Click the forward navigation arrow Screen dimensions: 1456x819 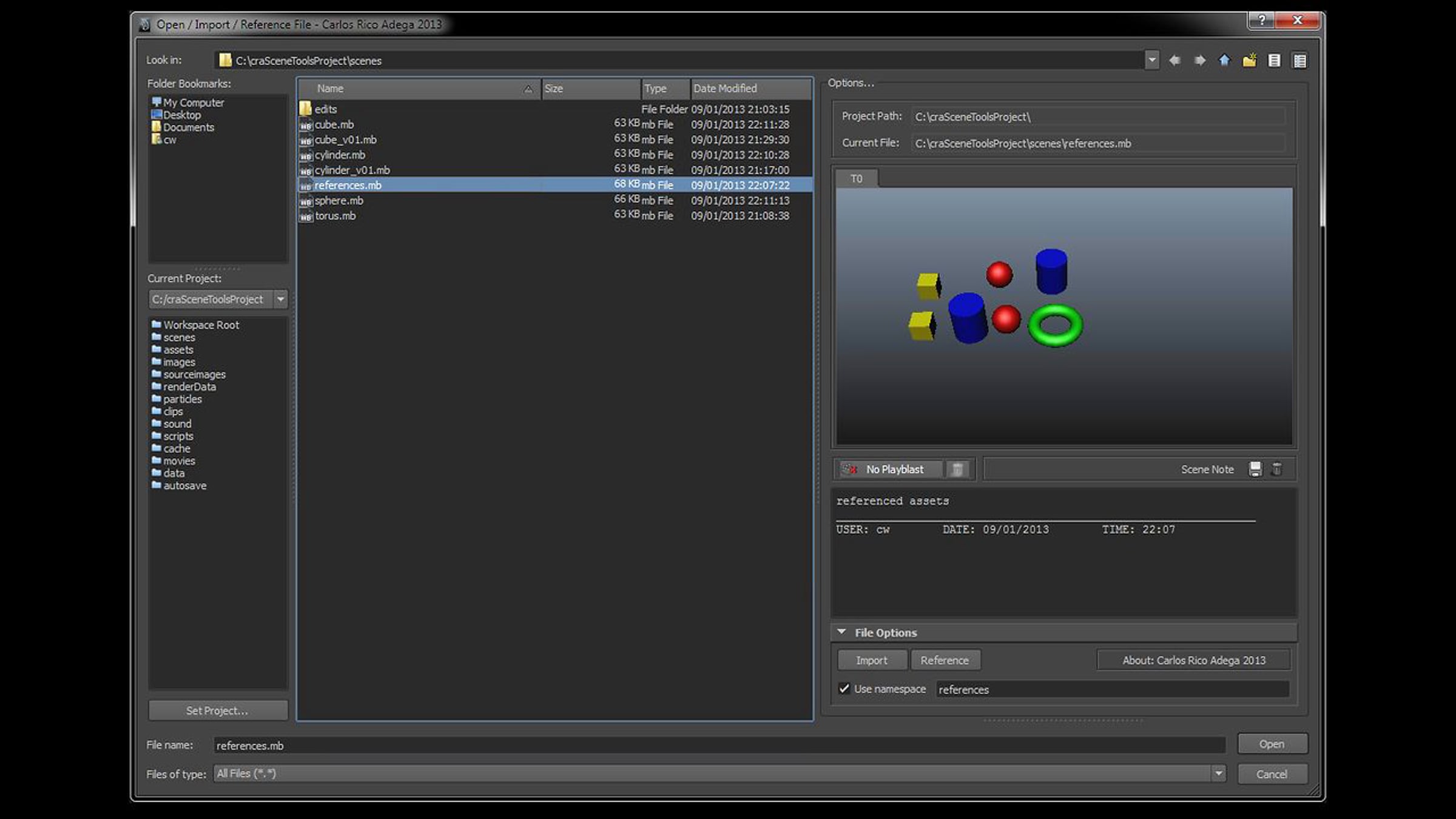(1199, 60)
